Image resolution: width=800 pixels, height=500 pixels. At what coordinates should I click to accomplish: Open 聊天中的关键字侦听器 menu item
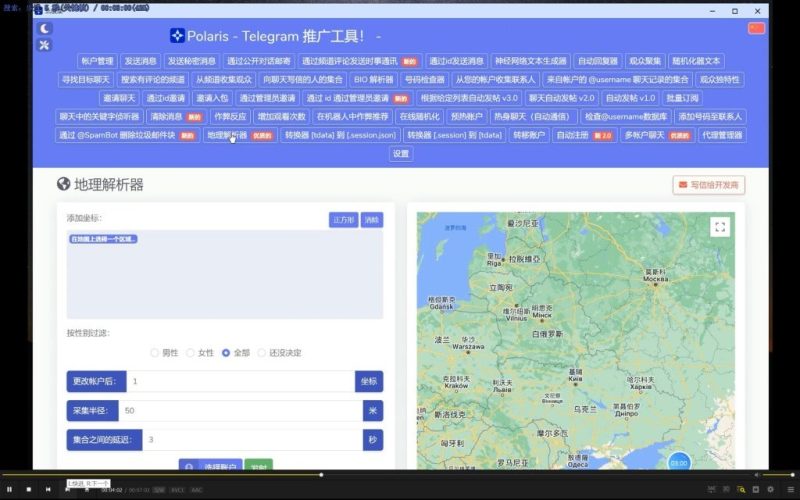99,116
